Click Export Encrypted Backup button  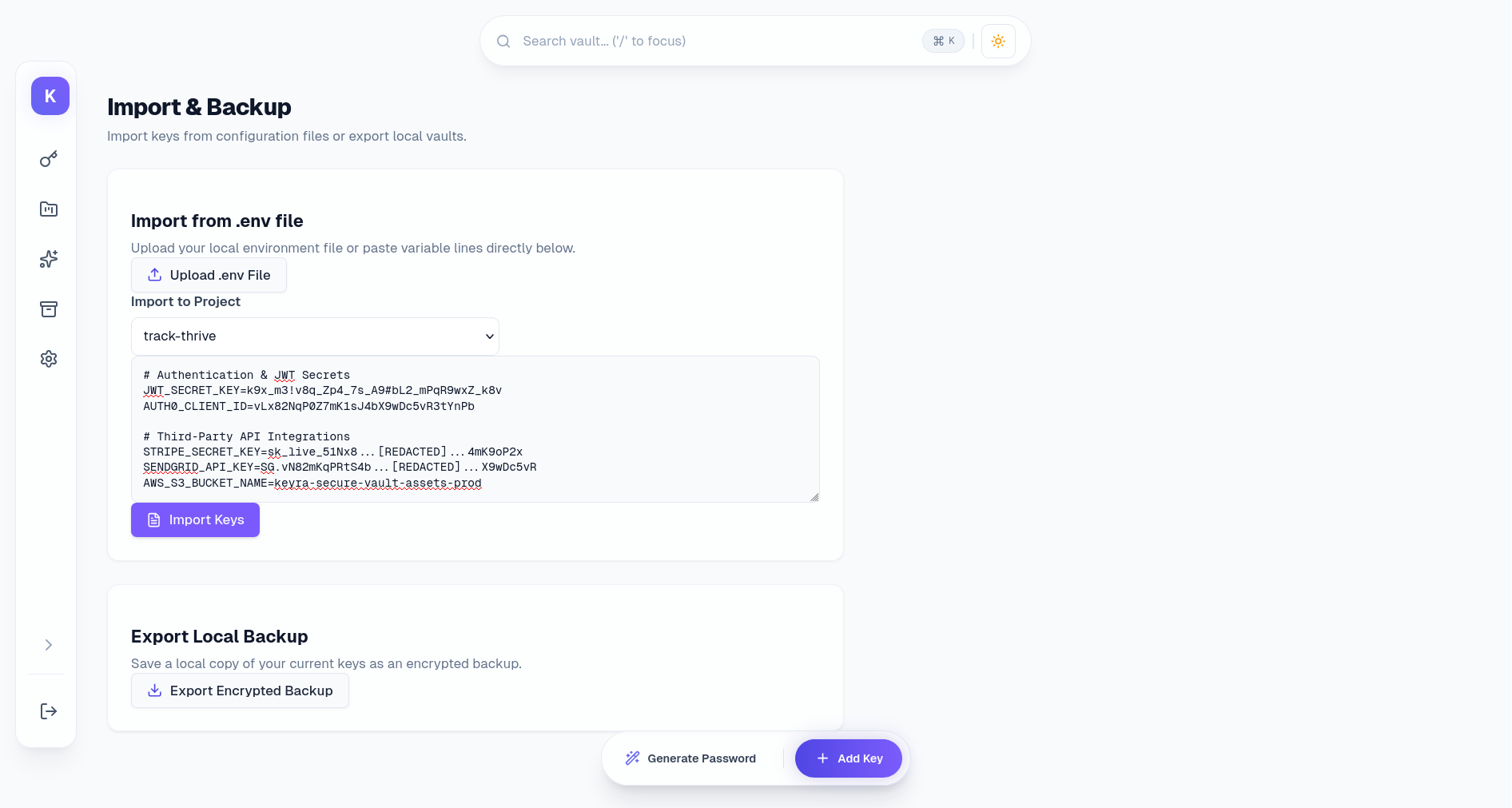pyautogui.click(x=240, y=691)
